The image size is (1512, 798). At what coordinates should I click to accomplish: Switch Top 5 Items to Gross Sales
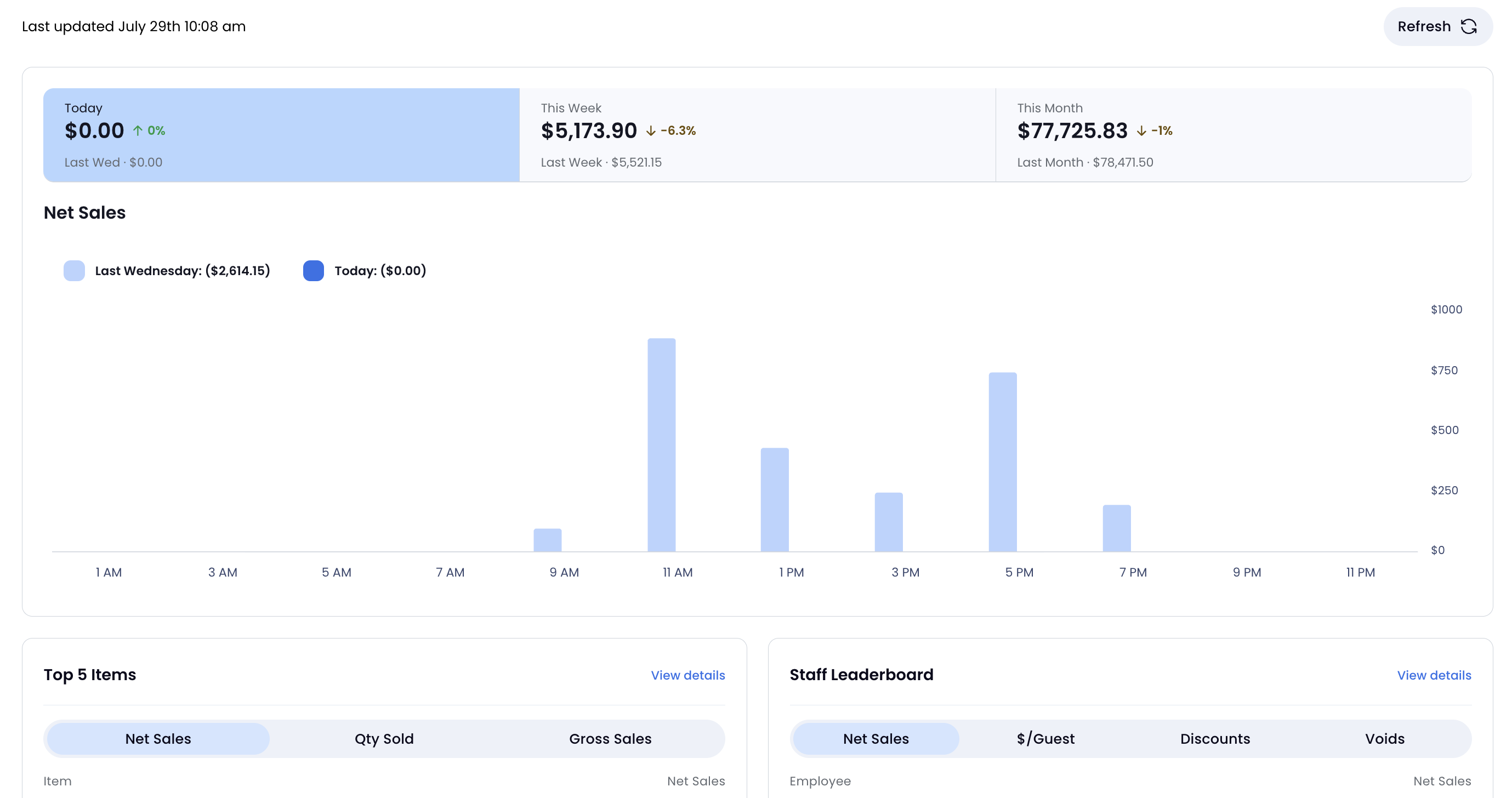pos(610,739)
